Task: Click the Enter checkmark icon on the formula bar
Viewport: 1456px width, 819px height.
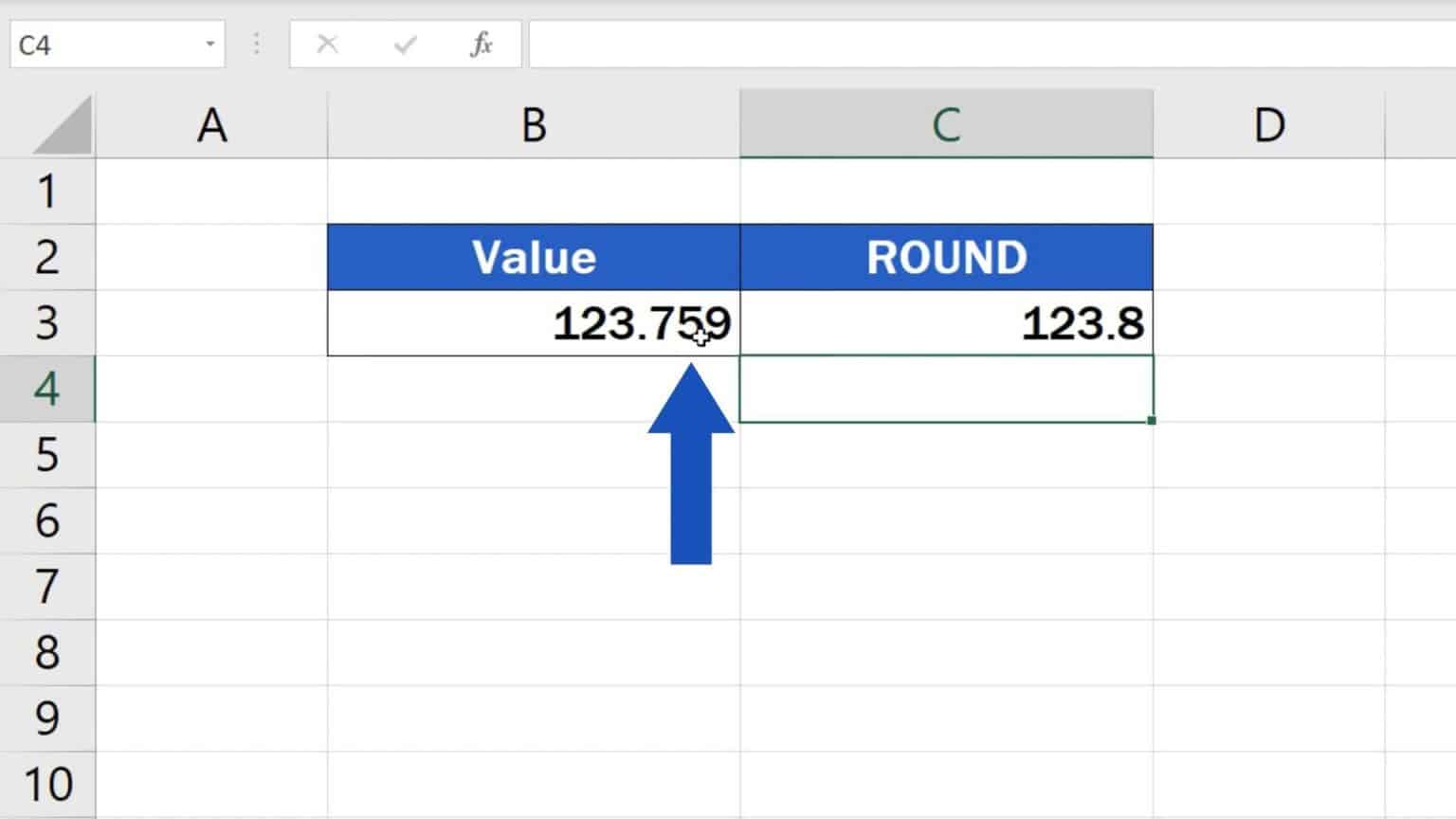Action: point(406,43)
